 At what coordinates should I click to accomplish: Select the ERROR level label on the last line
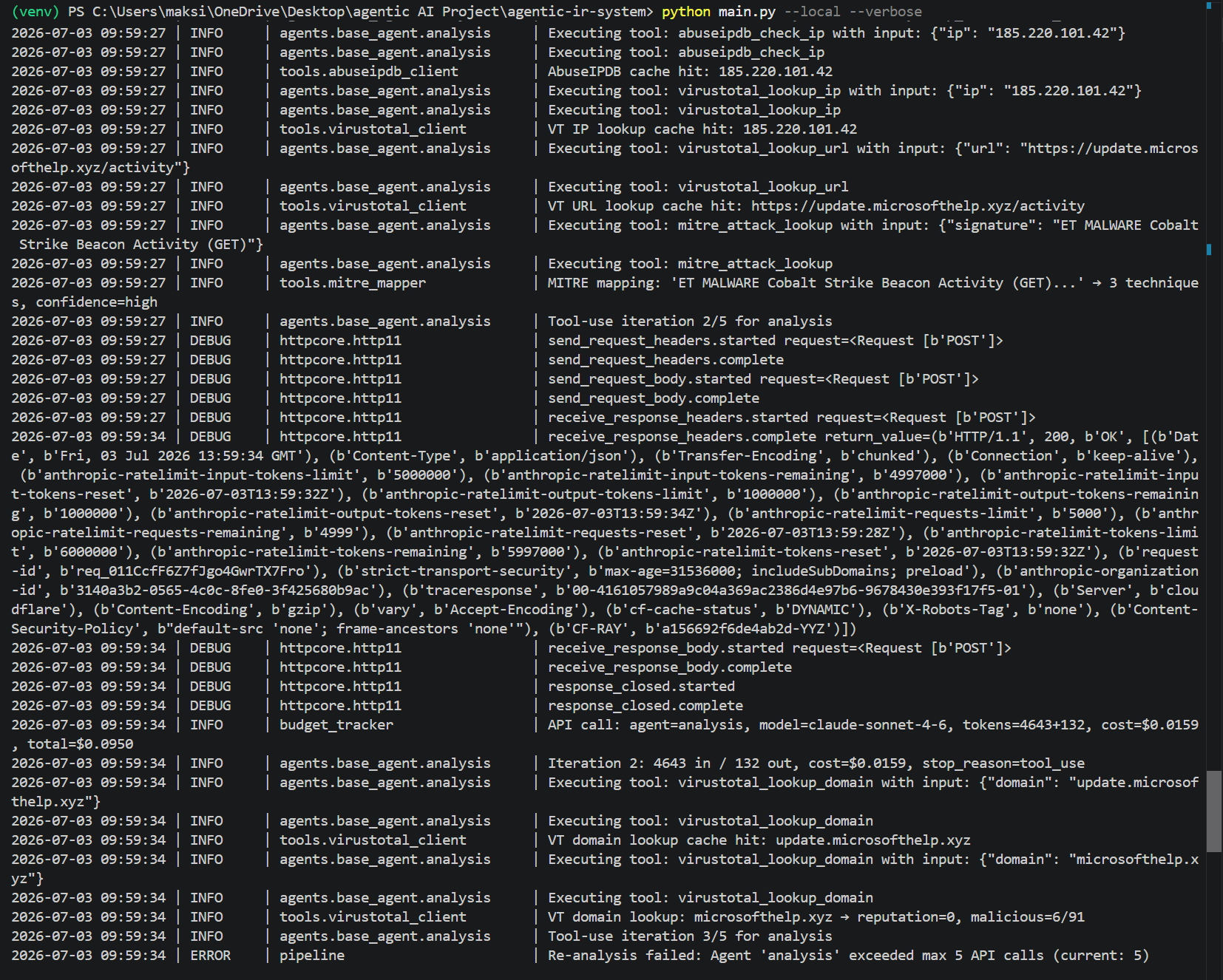(x=210, y=956)
